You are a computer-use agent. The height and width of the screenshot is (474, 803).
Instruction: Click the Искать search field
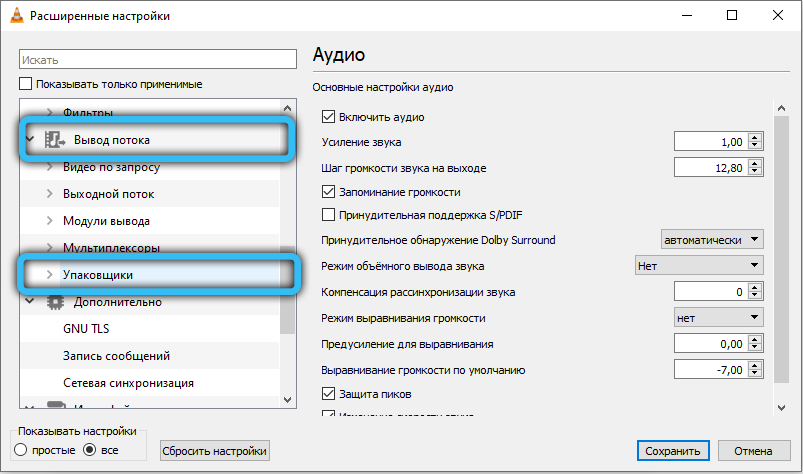[x=158, y=59]
